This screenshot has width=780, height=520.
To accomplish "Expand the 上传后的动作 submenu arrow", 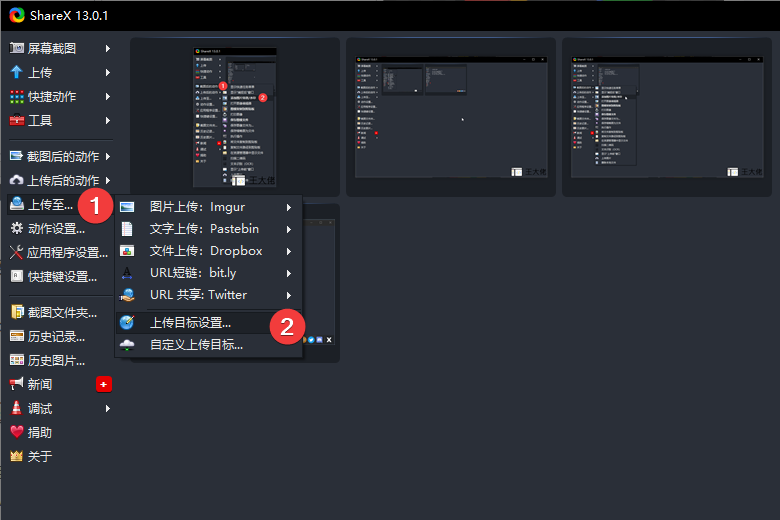I will click(107, 180).
